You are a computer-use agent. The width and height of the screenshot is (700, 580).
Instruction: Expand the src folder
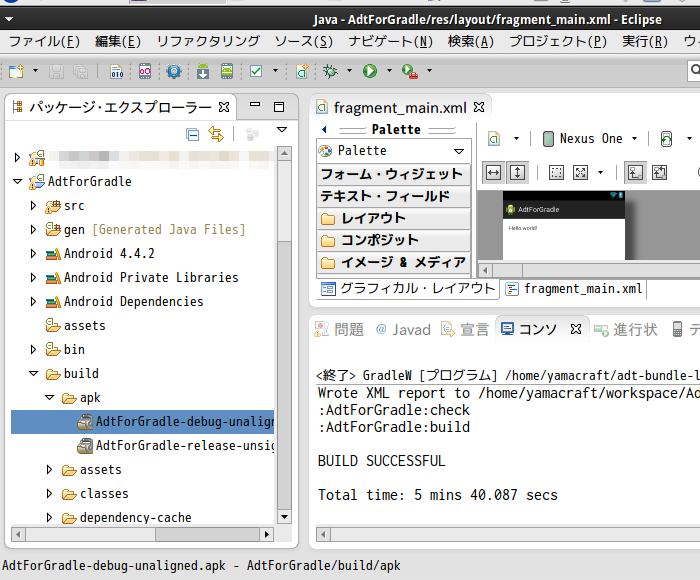coord(33,205)
